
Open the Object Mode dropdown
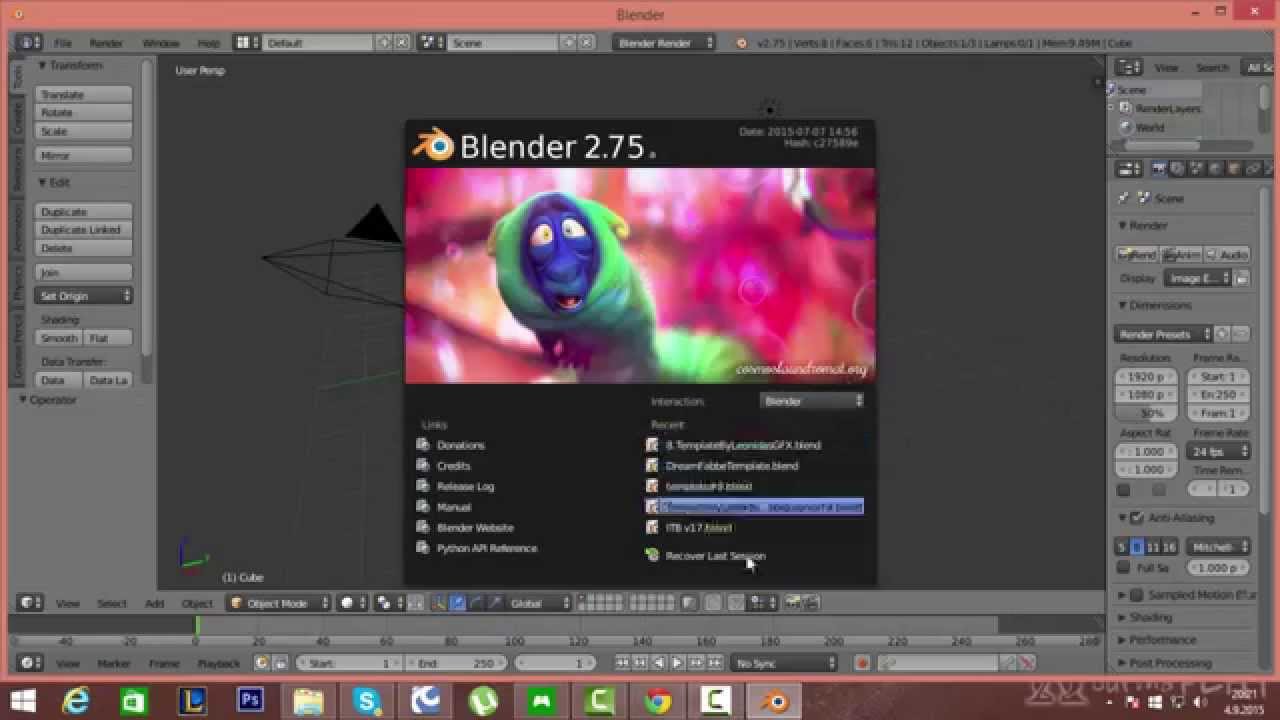[278, 603]
